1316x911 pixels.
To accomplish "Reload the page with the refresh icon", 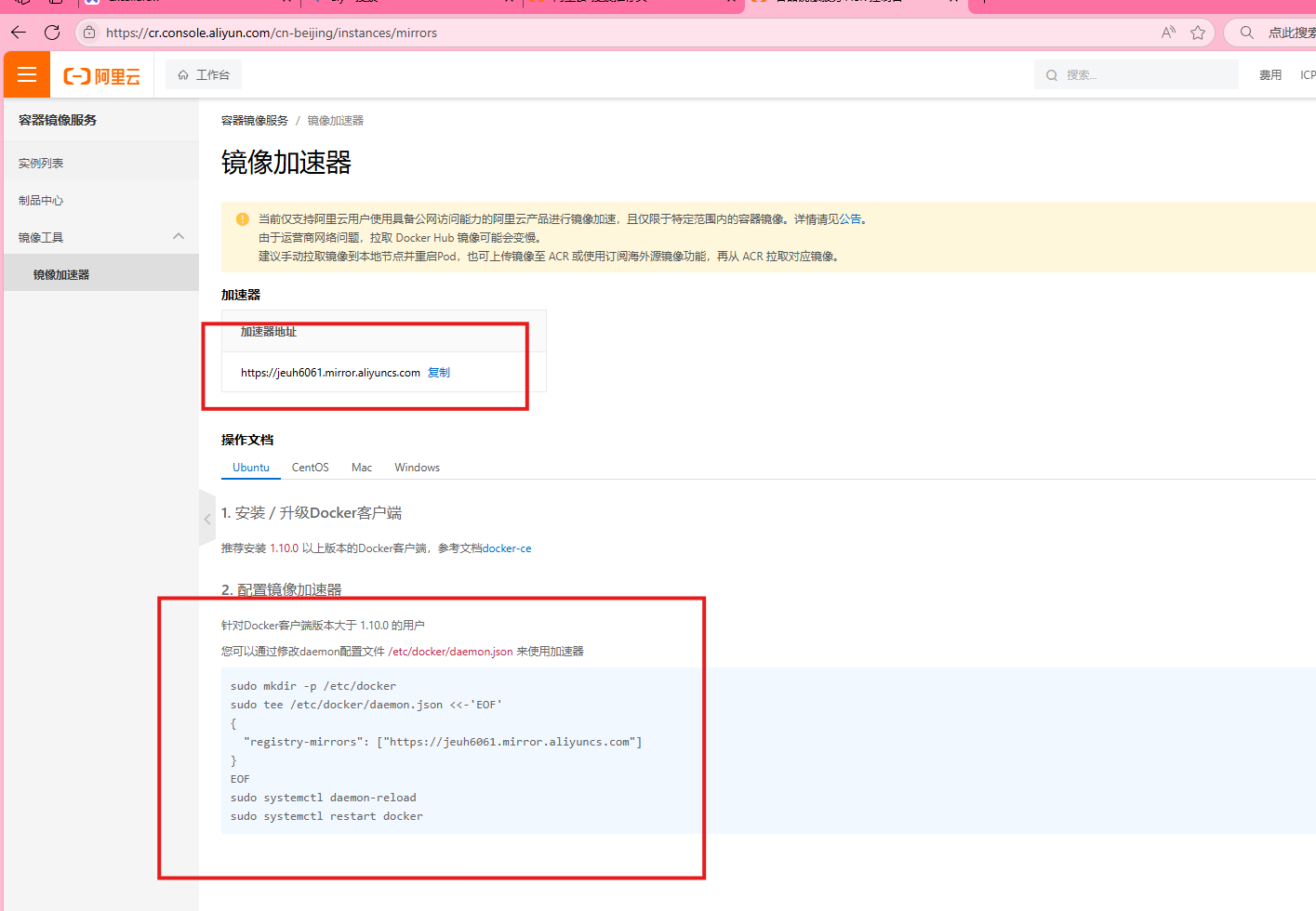I will 52,33.
